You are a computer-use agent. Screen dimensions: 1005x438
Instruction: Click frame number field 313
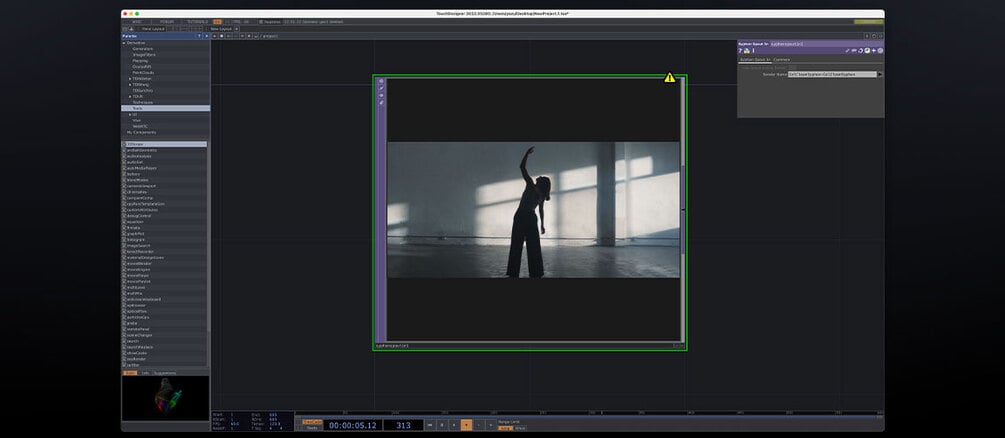tap(403, 425)
